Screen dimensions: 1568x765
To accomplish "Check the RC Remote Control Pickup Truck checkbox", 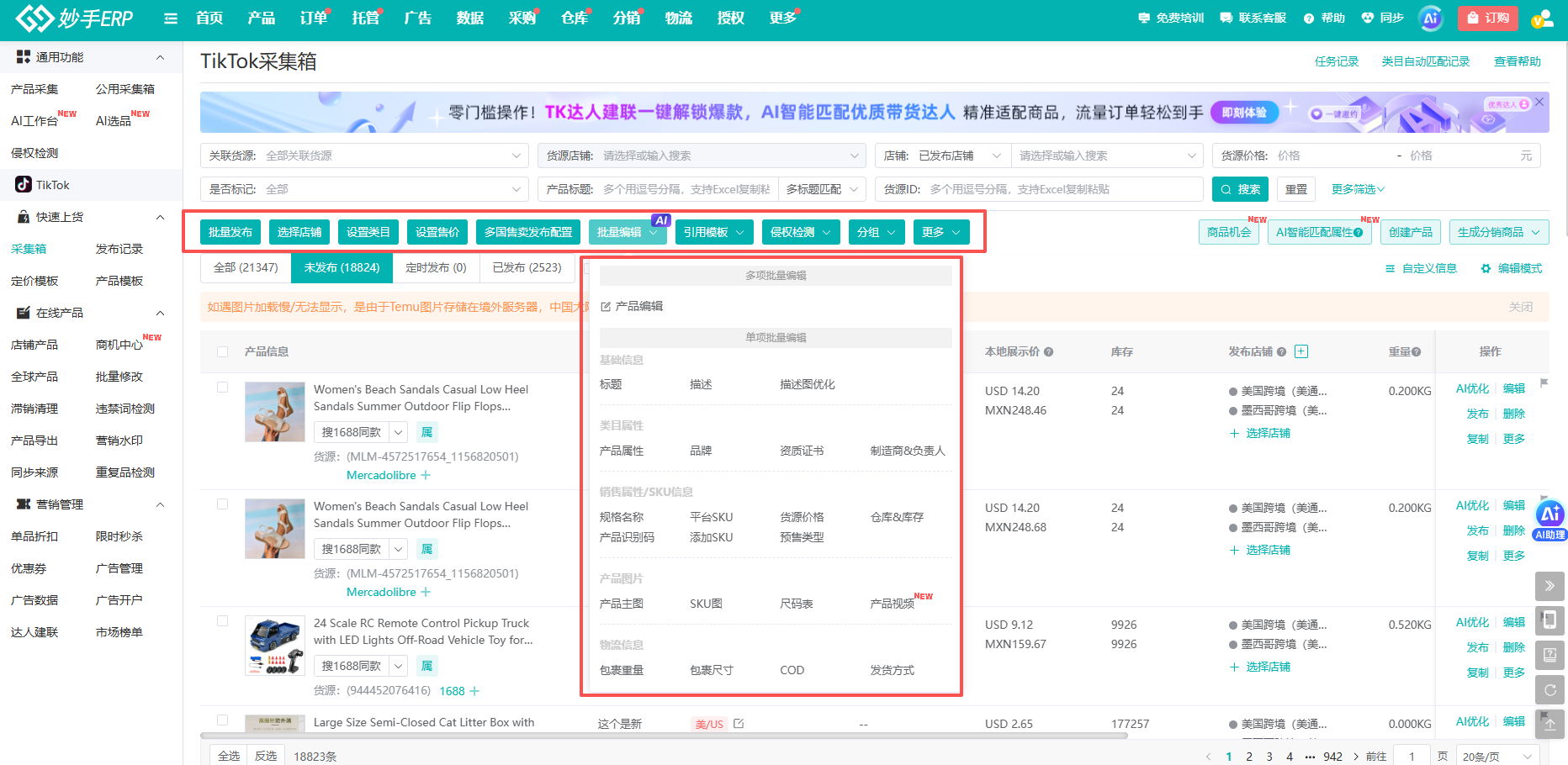I will (x=222, y=621).
